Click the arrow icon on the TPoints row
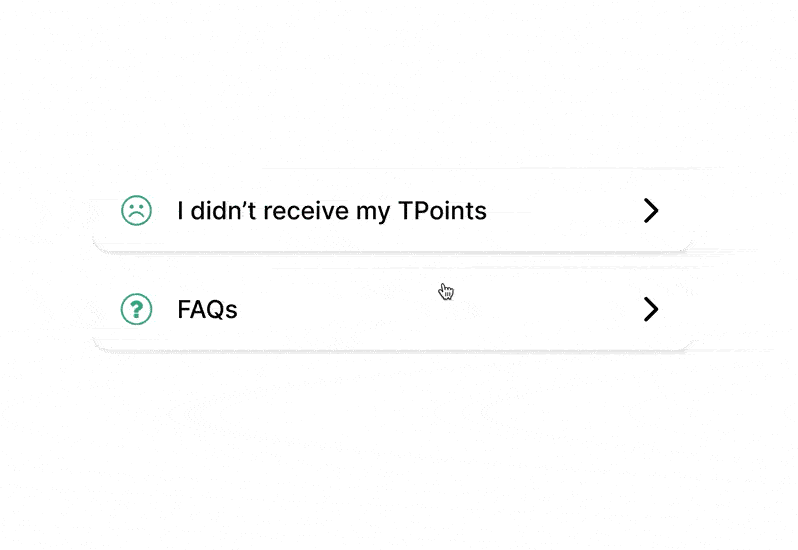The image size is (798, 550). click(651, 211)
